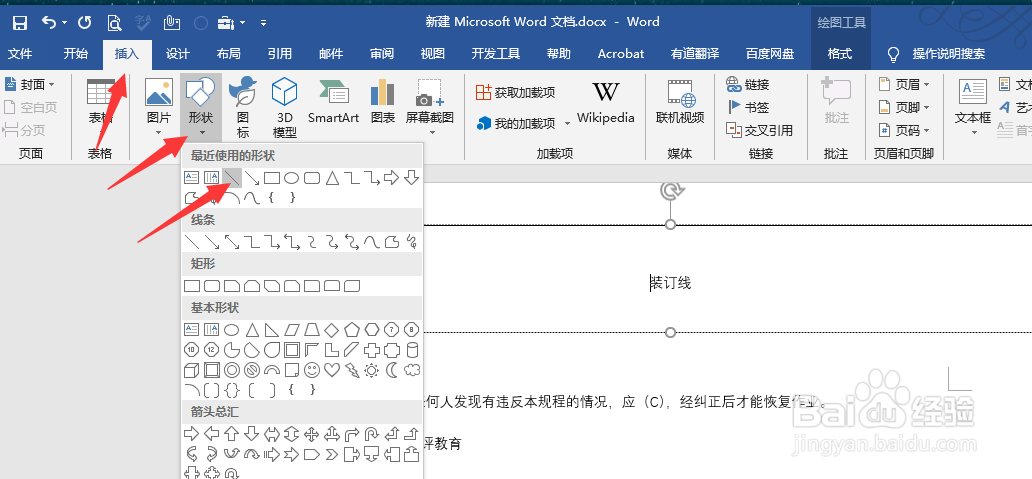Pick the sun shape in 基本形状

tap(372, 370)
